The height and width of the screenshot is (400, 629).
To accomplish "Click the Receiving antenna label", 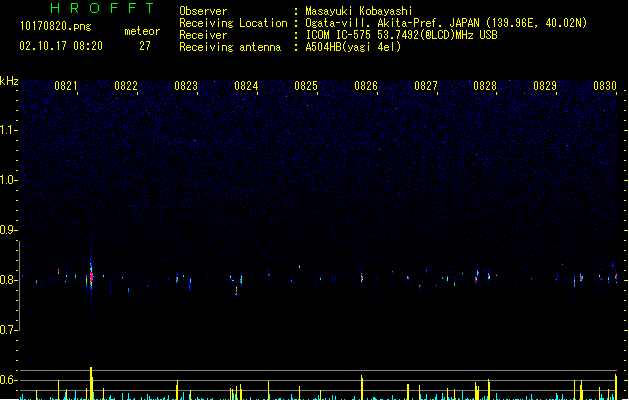I will [x=230, y=47].
